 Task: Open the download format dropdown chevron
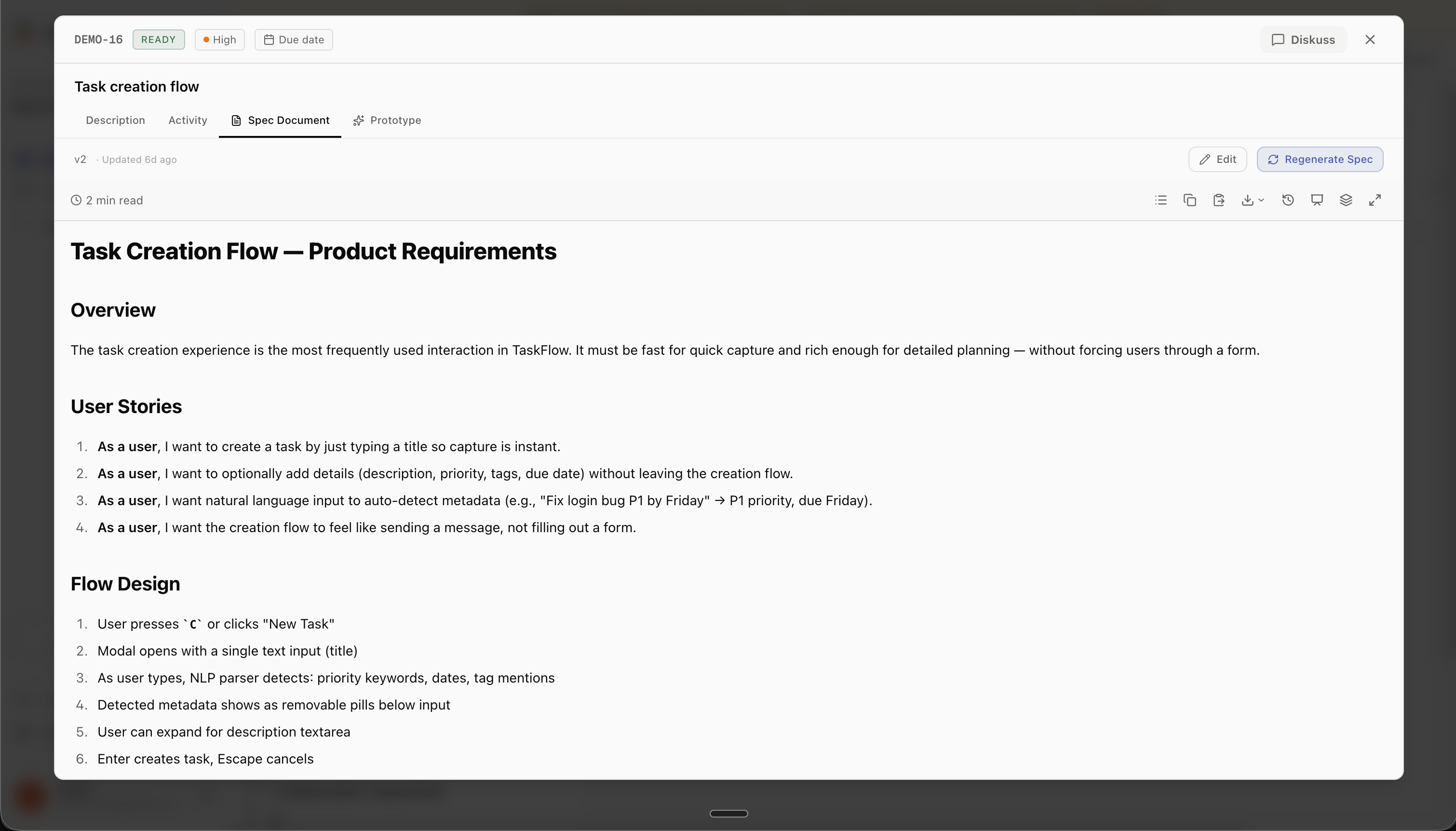point(1262,201)
